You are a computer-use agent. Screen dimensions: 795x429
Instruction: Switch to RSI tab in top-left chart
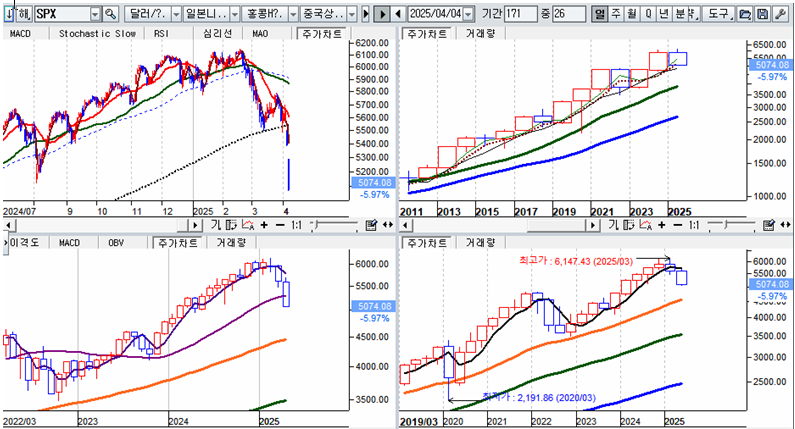coord(162,34)
